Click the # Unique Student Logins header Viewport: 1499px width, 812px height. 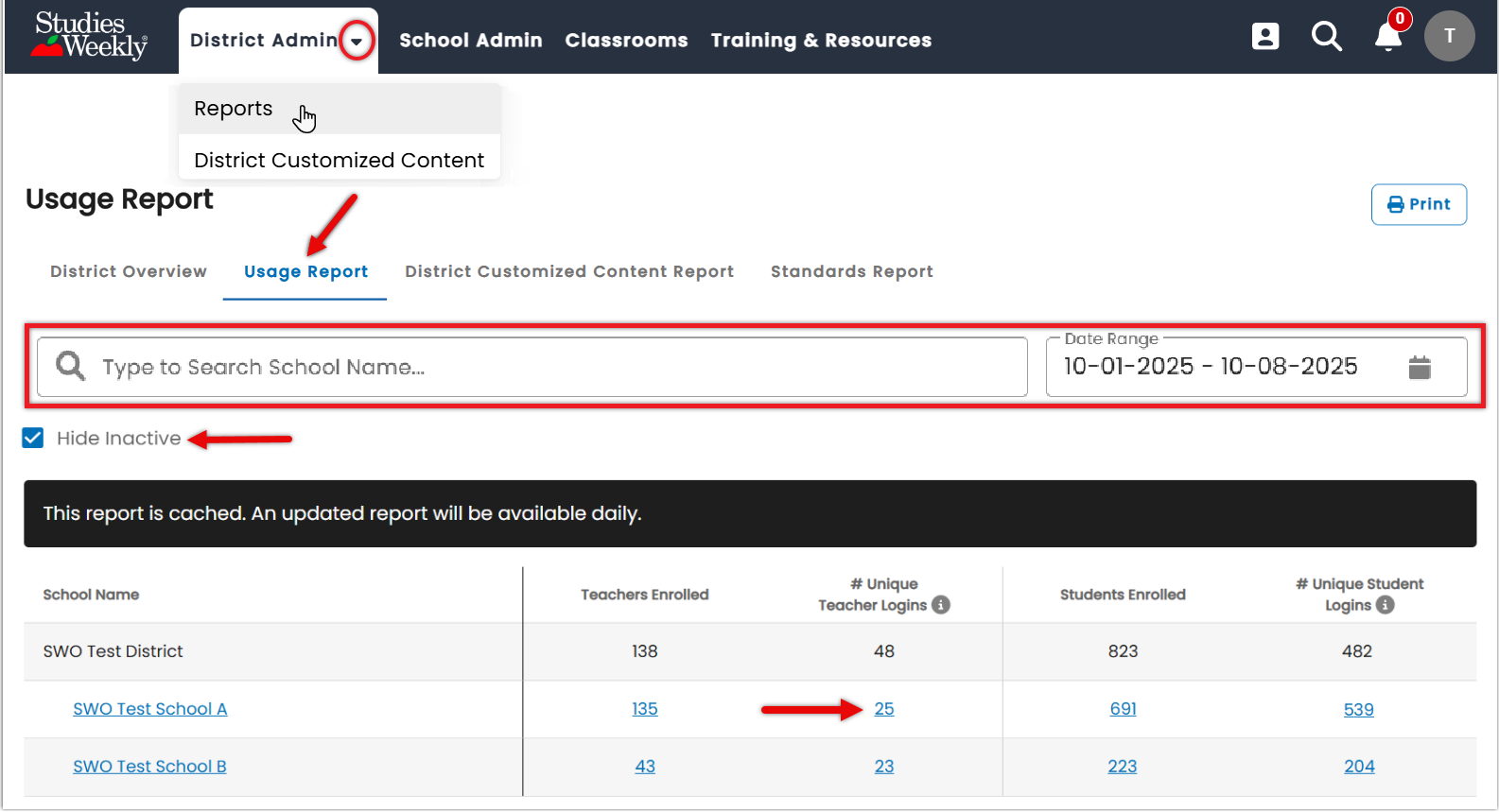coord(1359,595)
